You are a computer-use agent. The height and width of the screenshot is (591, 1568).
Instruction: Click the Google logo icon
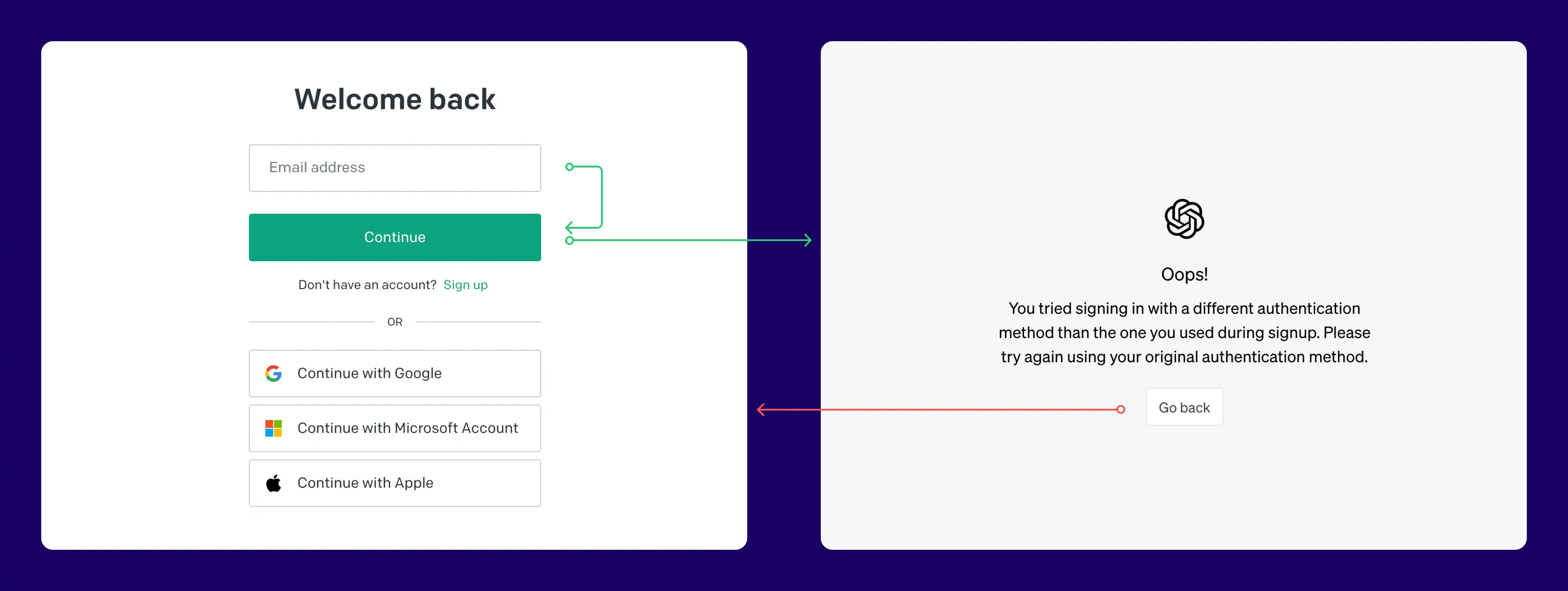[273, 373]
